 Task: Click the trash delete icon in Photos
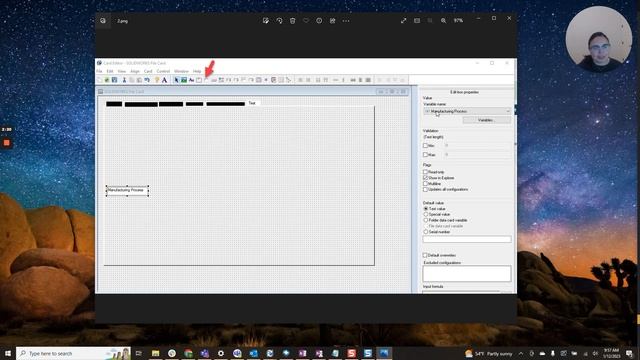[293, 20]
